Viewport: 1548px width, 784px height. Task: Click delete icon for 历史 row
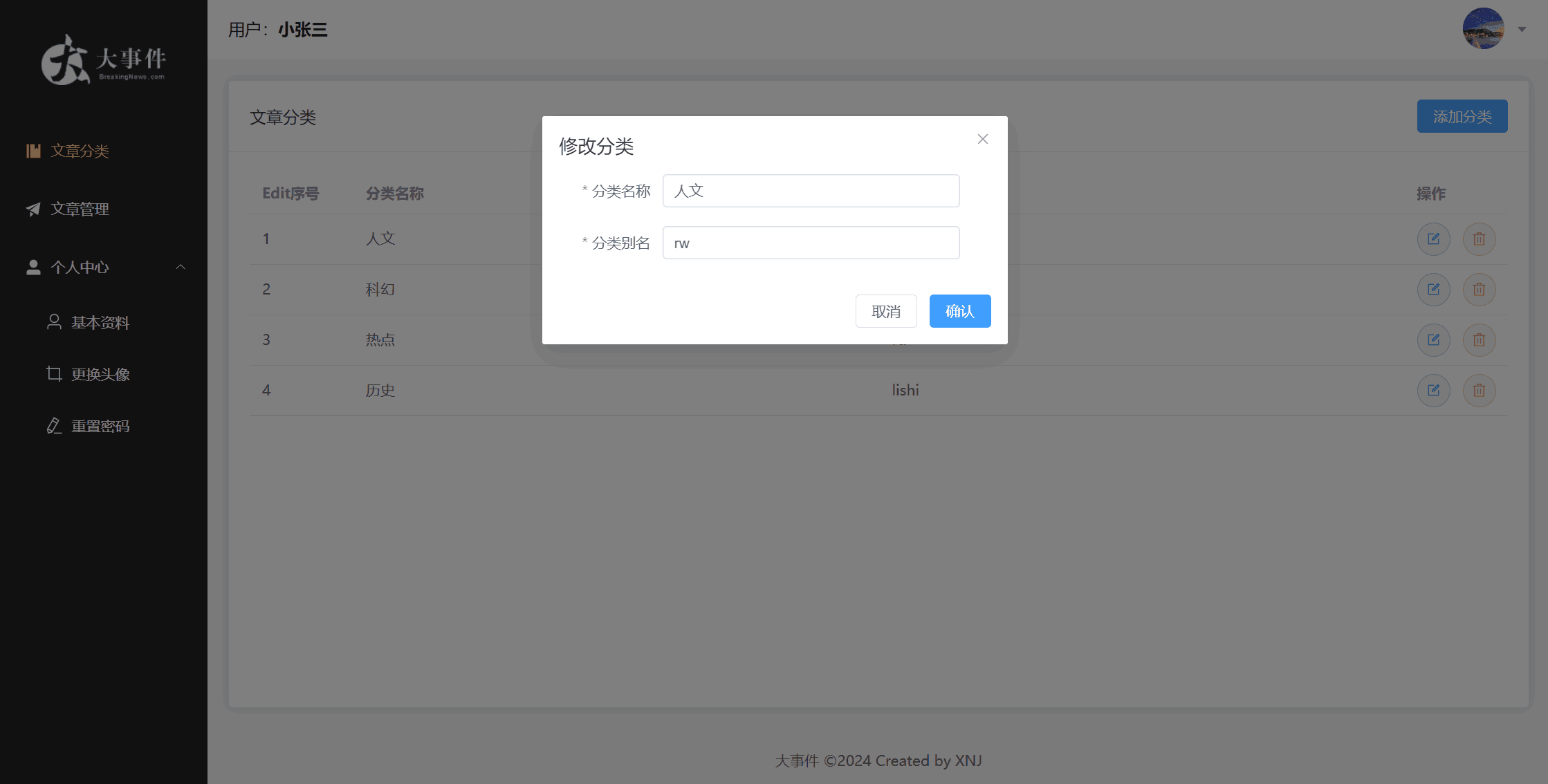coord(1479,391)
